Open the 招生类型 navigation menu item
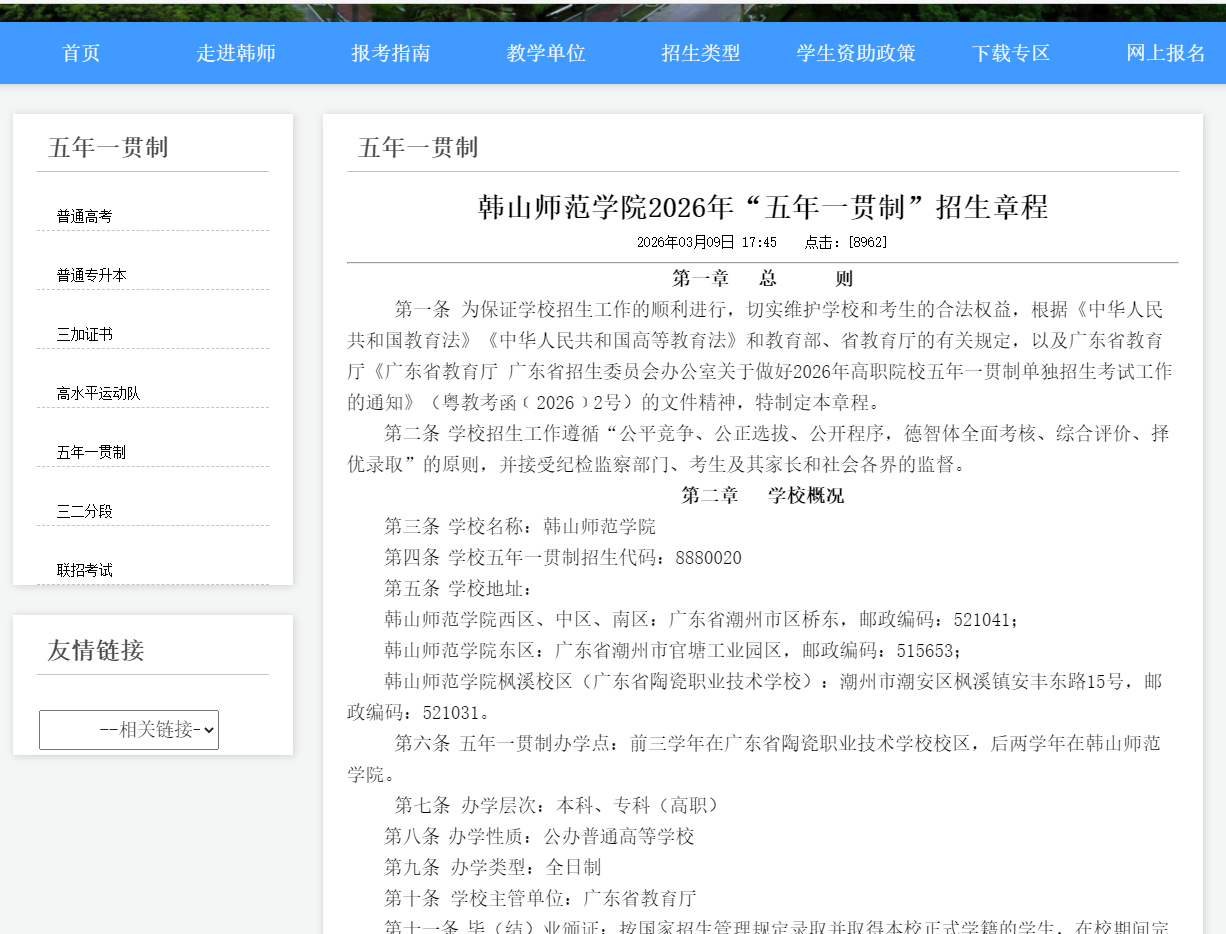Image resolution: width=1226 pixels, height=934 pixels. tap(700, 54)
